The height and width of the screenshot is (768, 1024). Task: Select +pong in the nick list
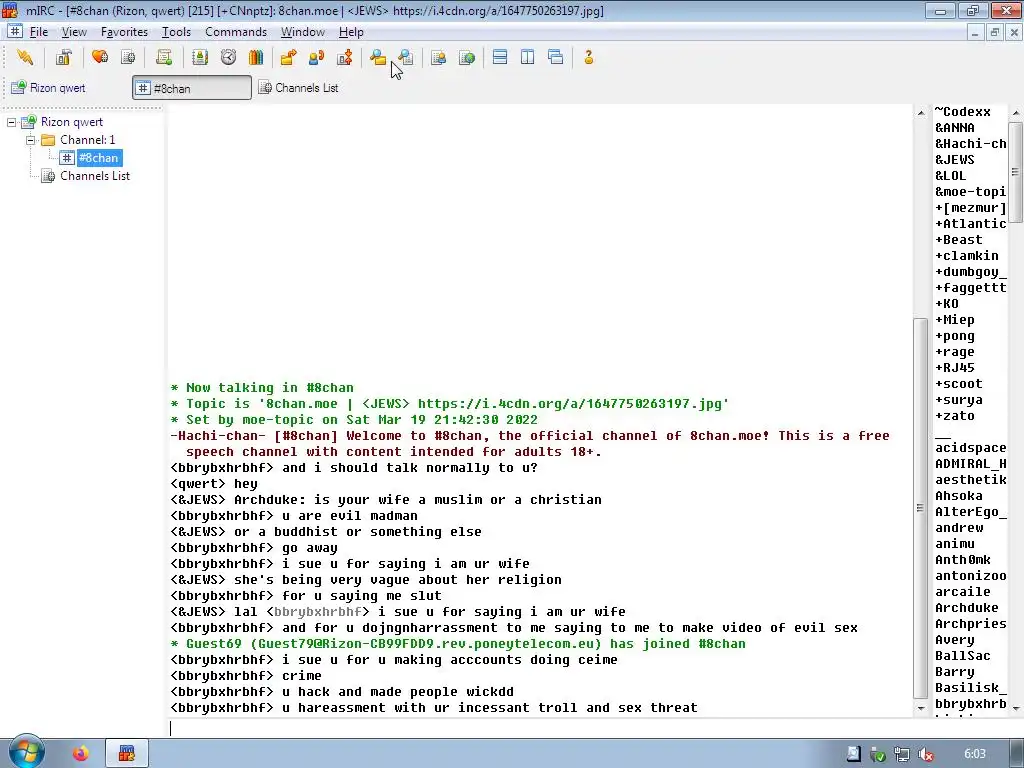(955, 336)
